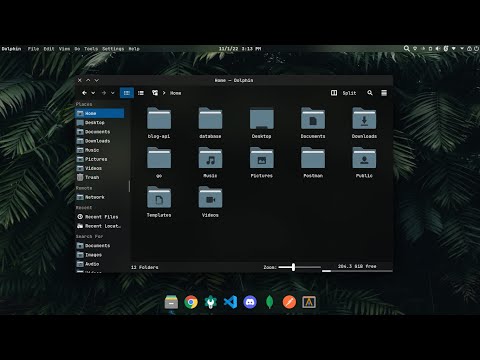Image resolution: width=480 pixels, height=360 pixels.
Task: Open the hamburger menu in Dolphin toolbar
Action: pyautogui.click(x=384, y=93)
